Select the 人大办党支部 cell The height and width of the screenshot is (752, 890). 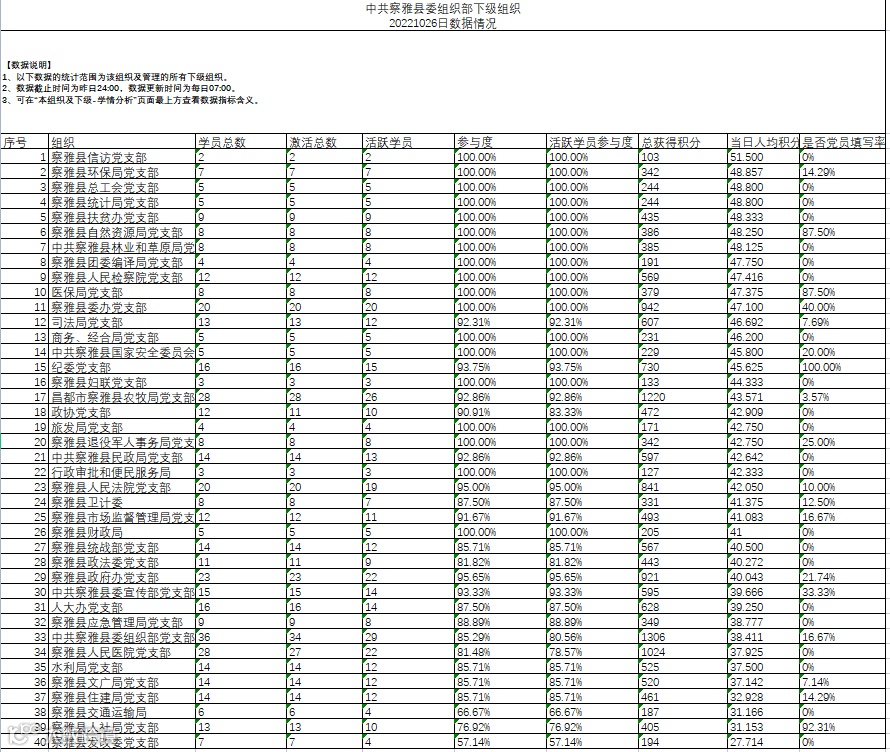tap(121, 607)
